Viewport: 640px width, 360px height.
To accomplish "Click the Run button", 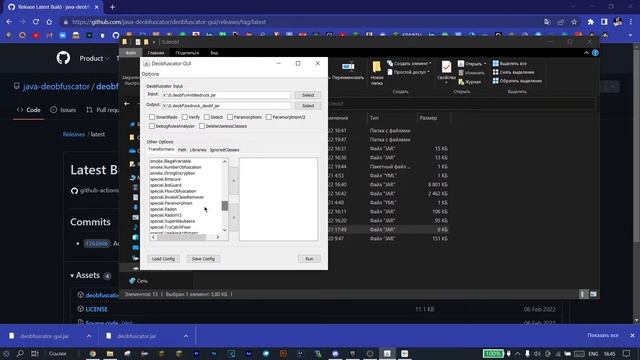I will tap(309, 259).
